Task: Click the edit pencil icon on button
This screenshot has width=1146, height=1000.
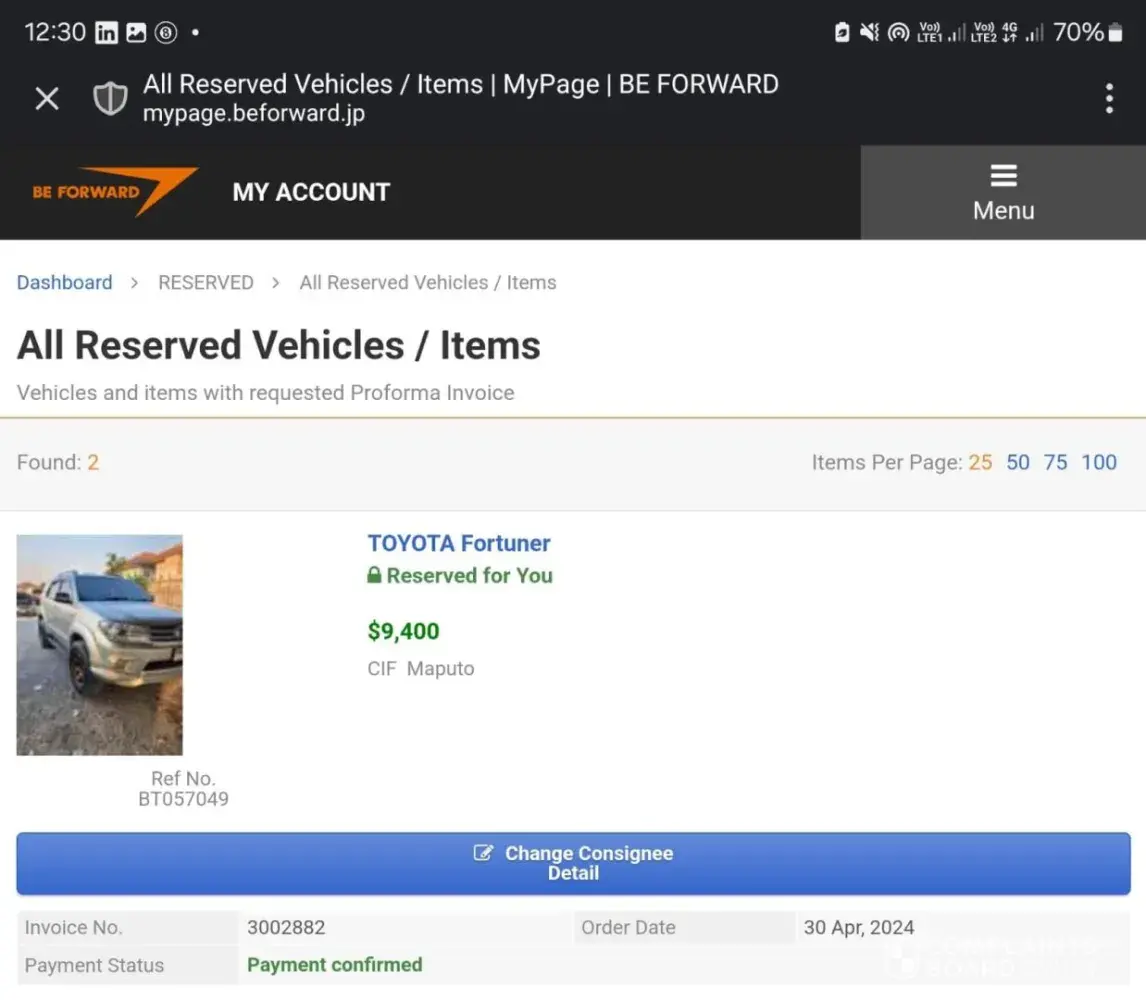Action: point(483,853)
